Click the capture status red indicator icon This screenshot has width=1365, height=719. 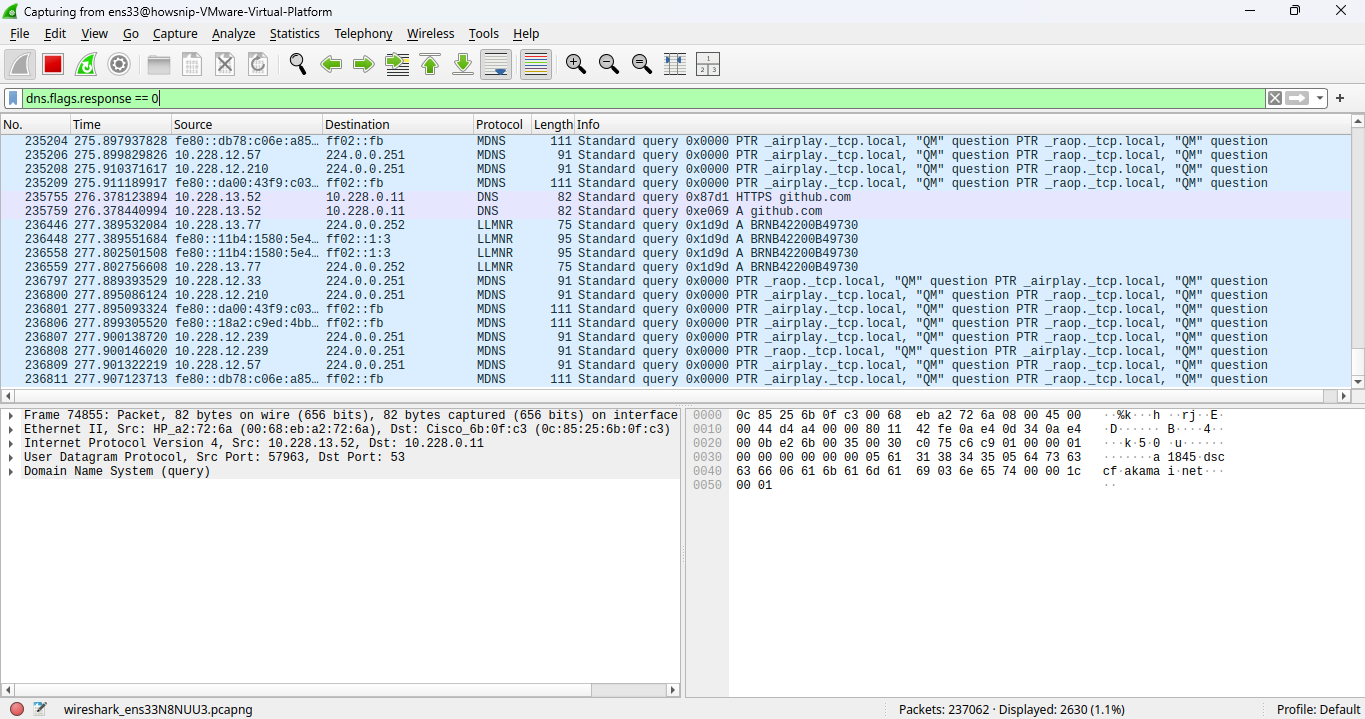pos(17,709)
